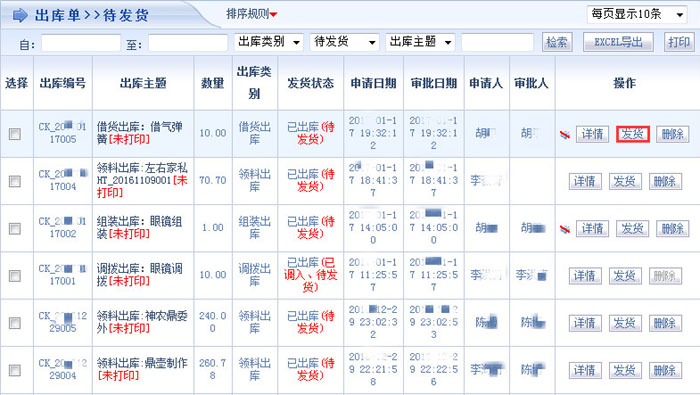The image size is (700, 395).
Task: Open the 出库主题 filter dropdown
Action: pyautogui.click(x=420, y=42)
